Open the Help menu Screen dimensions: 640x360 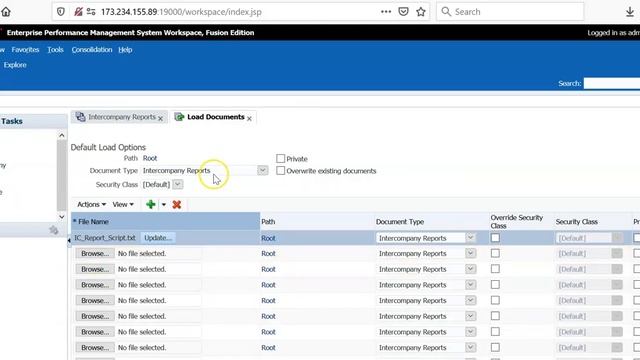point(125,50)
